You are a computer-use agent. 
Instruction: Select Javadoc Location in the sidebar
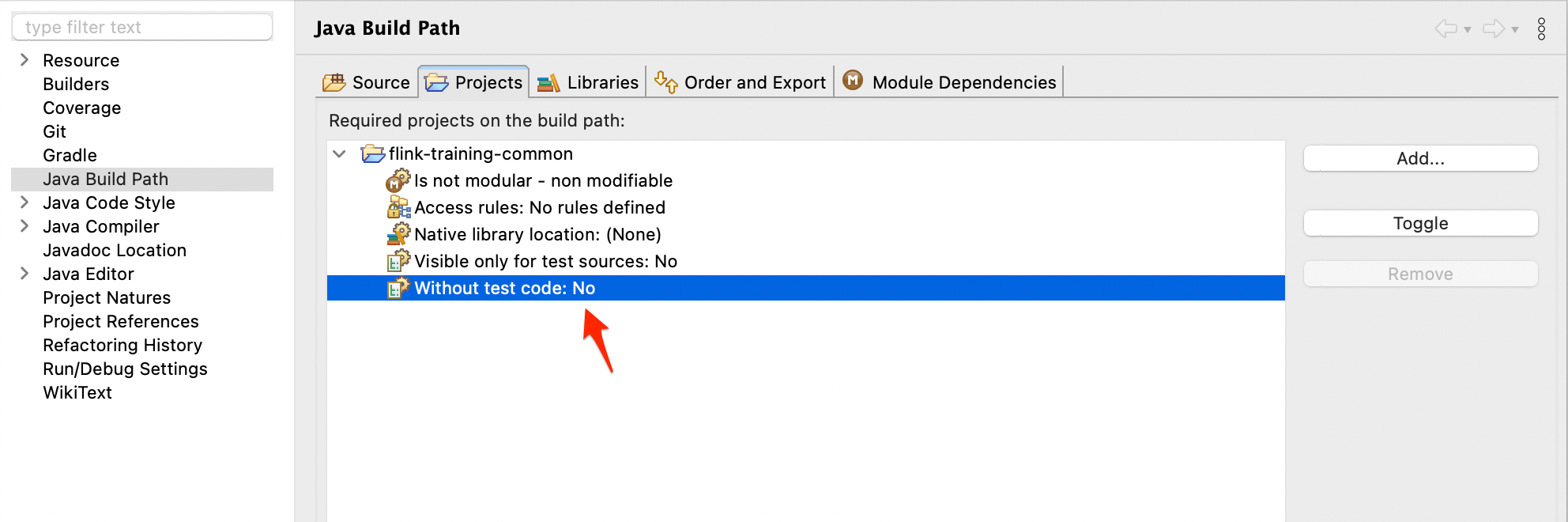[x=115, y=250]
